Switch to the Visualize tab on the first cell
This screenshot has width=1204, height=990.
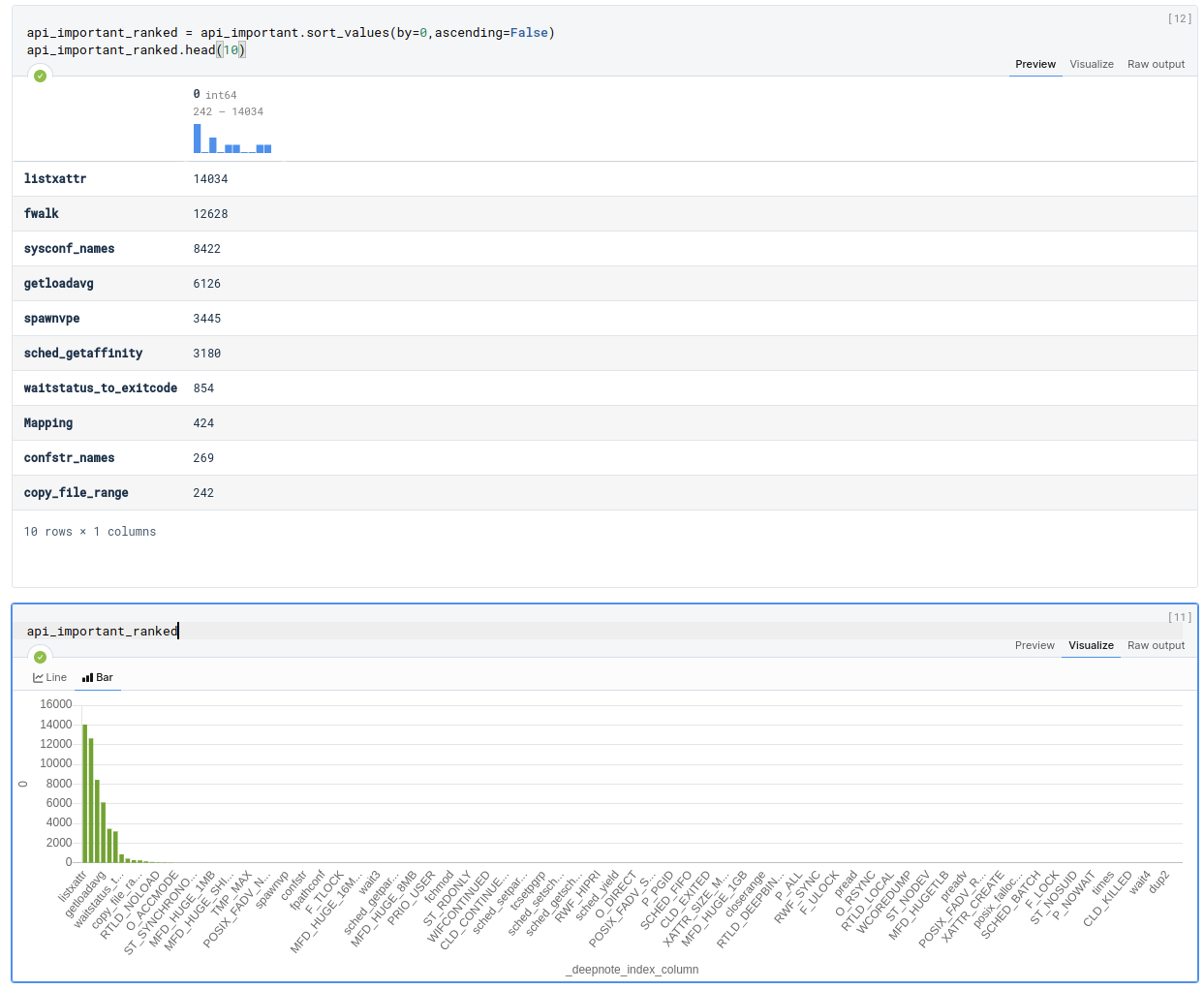(x=1092, y=64)
